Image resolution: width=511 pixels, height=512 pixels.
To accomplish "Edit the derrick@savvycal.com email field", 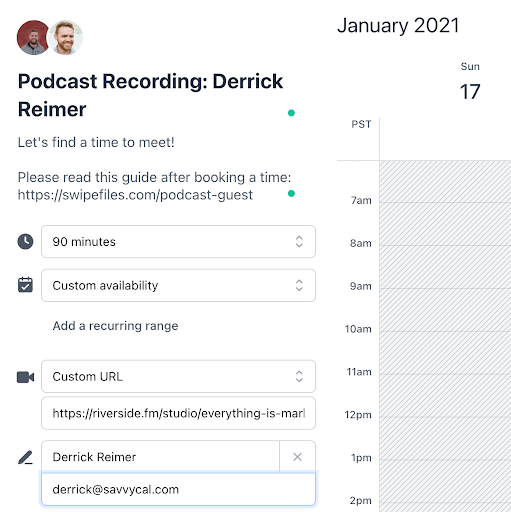I will coord(178,489).
